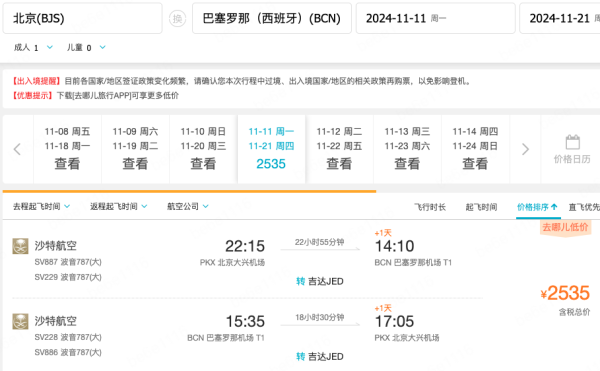Sort results by 飞行时长
This screenshot has width=600, height=371.
point(430,207)
